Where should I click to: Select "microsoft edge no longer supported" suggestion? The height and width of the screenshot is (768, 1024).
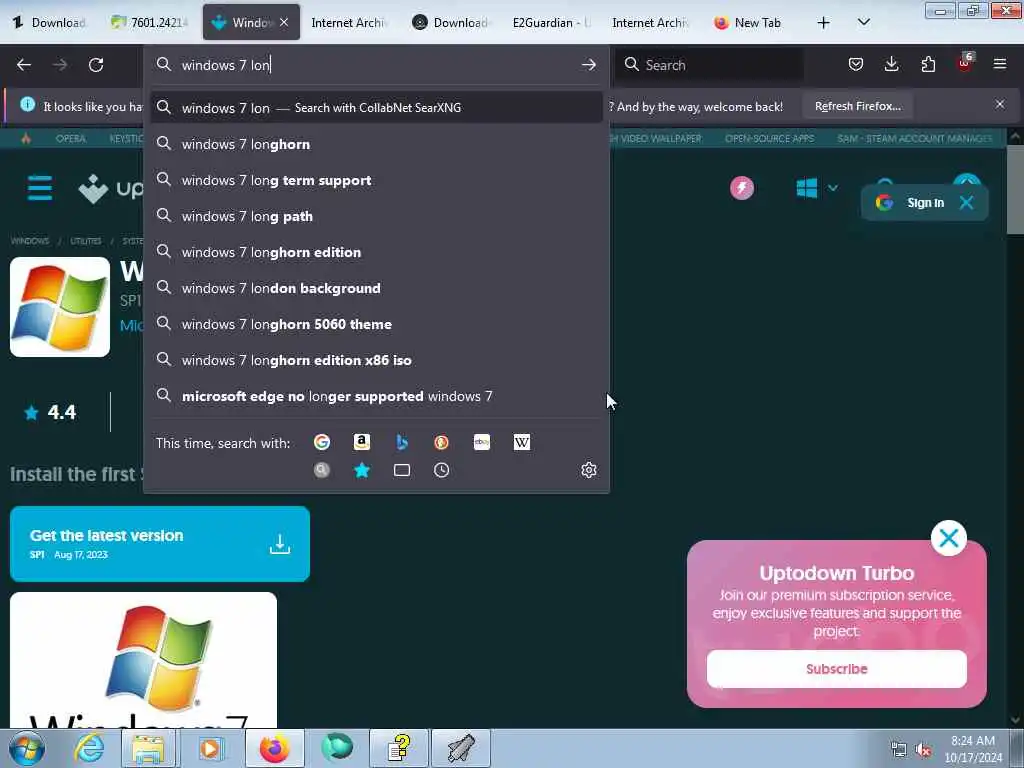click(x=376, y=396)
